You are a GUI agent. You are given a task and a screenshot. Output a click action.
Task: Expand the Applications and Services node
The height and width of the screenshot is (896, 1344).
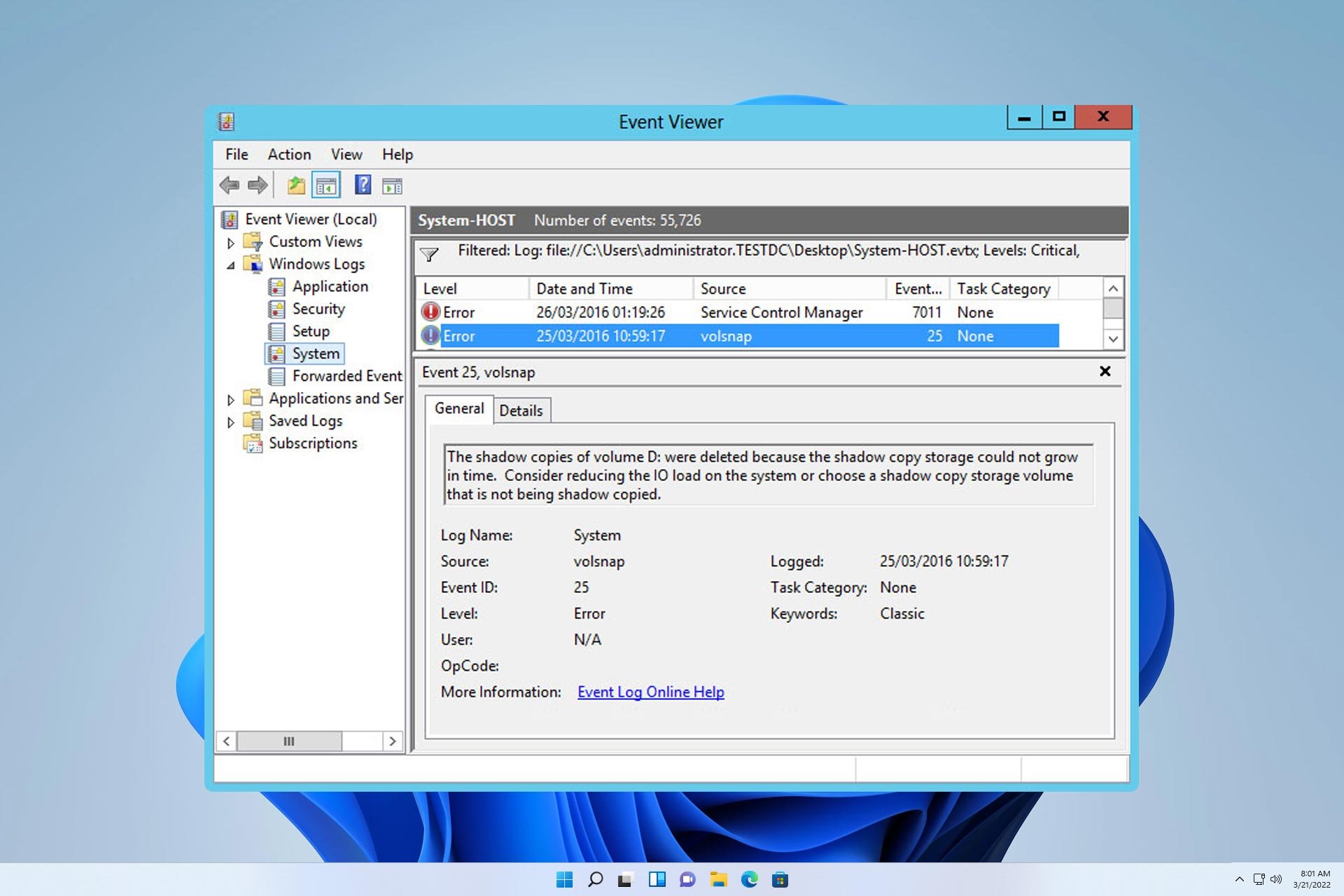pyautogui.click(x=229, y=398)
